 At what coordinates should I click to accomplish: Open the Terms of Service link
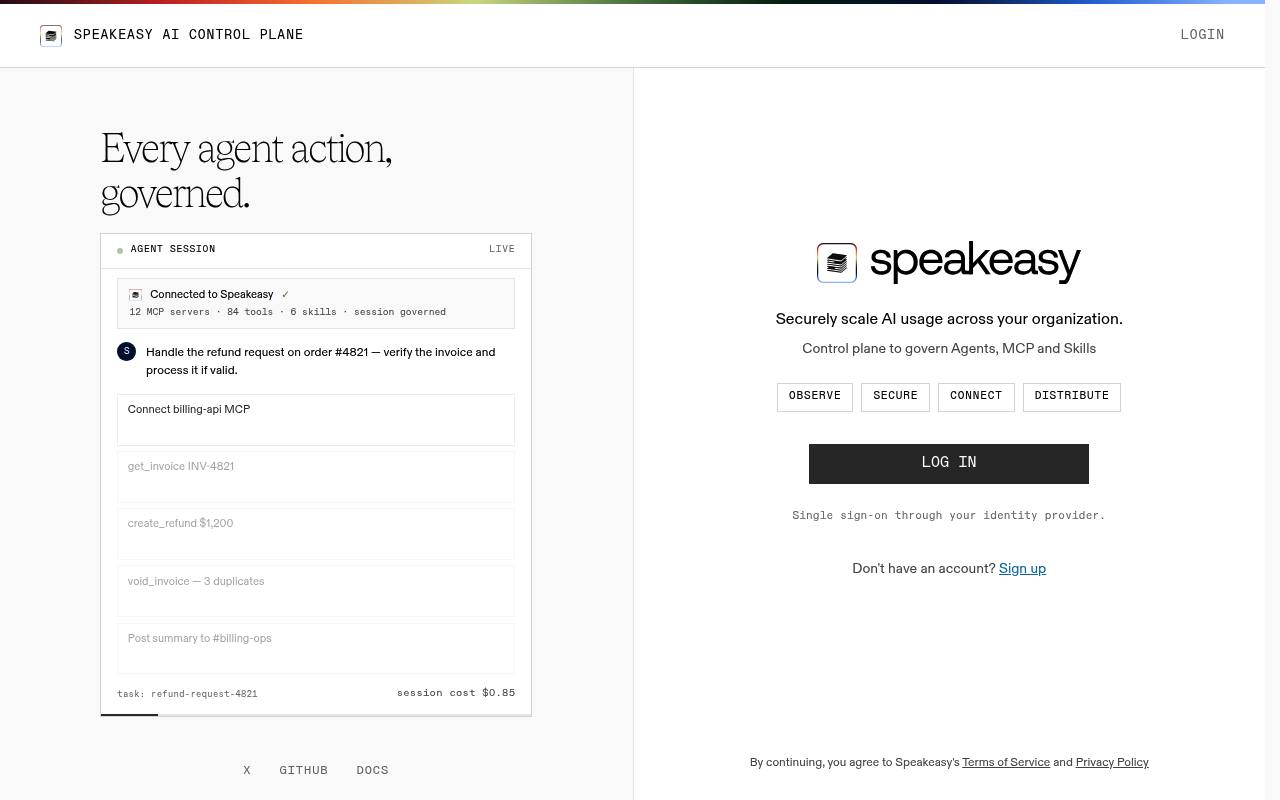click(1006, 763)
